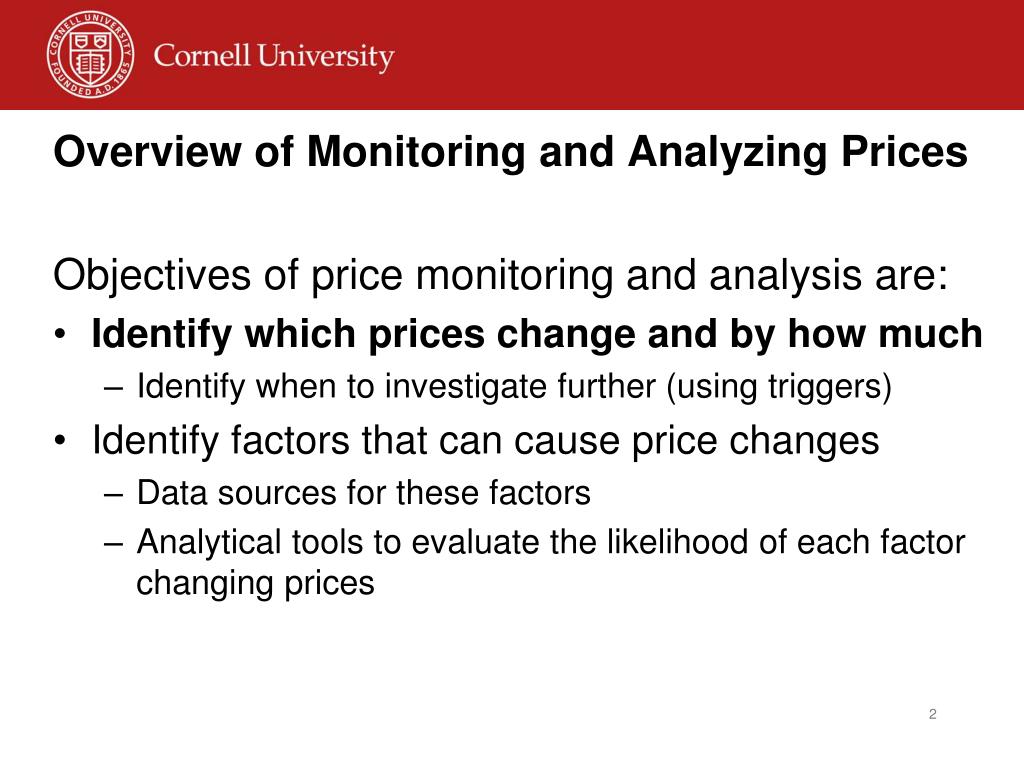Click the bullet dot before the bold item
Screen dimensions: 1024x768
tap(60, 335)
